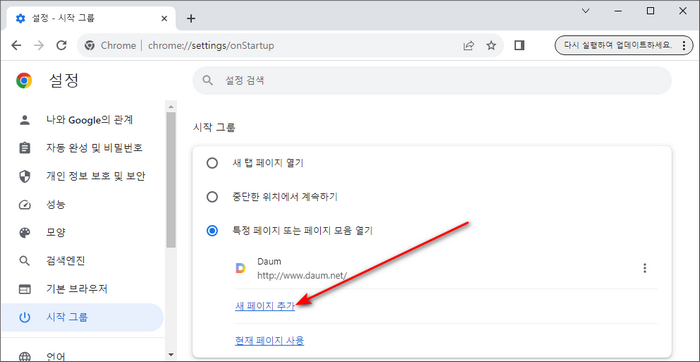Click the shield icon for 개인 정보 보호 및 보안
Image resolution: width=700 pixels, height=362 pixels.
click(25, 176)
